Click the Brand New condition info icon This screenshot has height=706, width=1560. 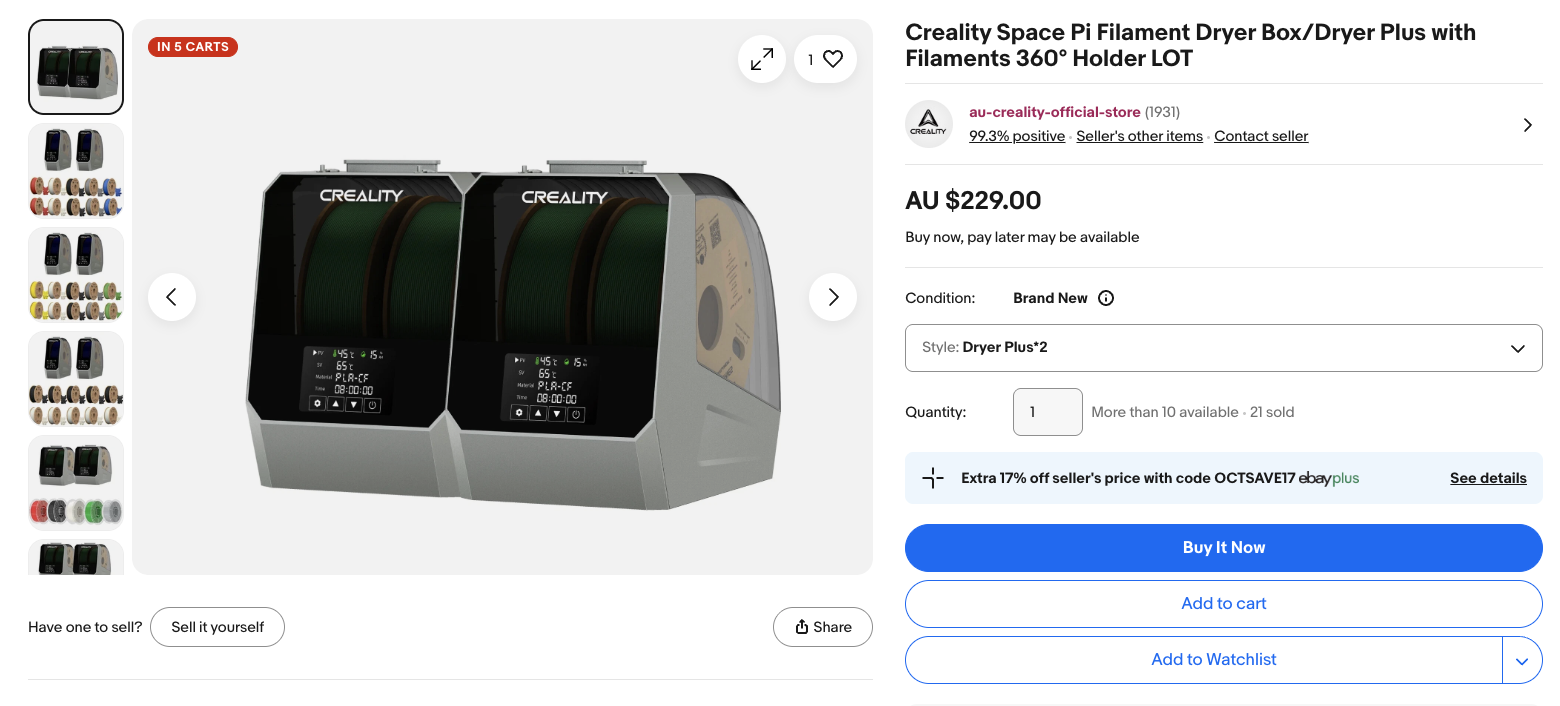[1105, 297]
